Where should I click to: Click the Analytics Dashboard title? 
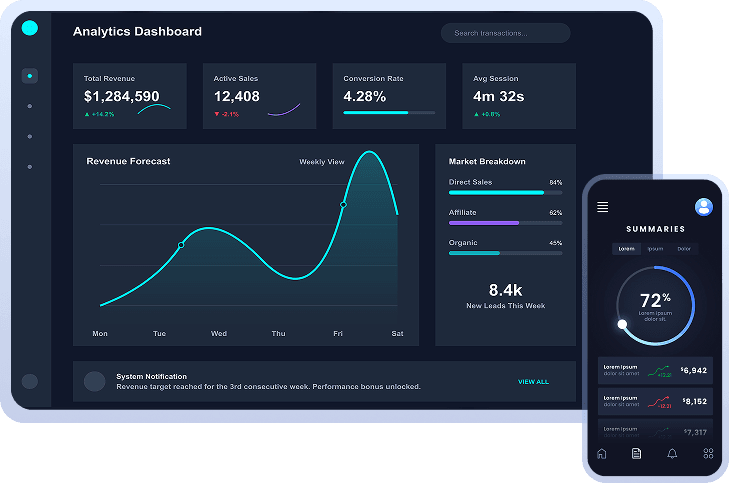[x=137, y=31]
